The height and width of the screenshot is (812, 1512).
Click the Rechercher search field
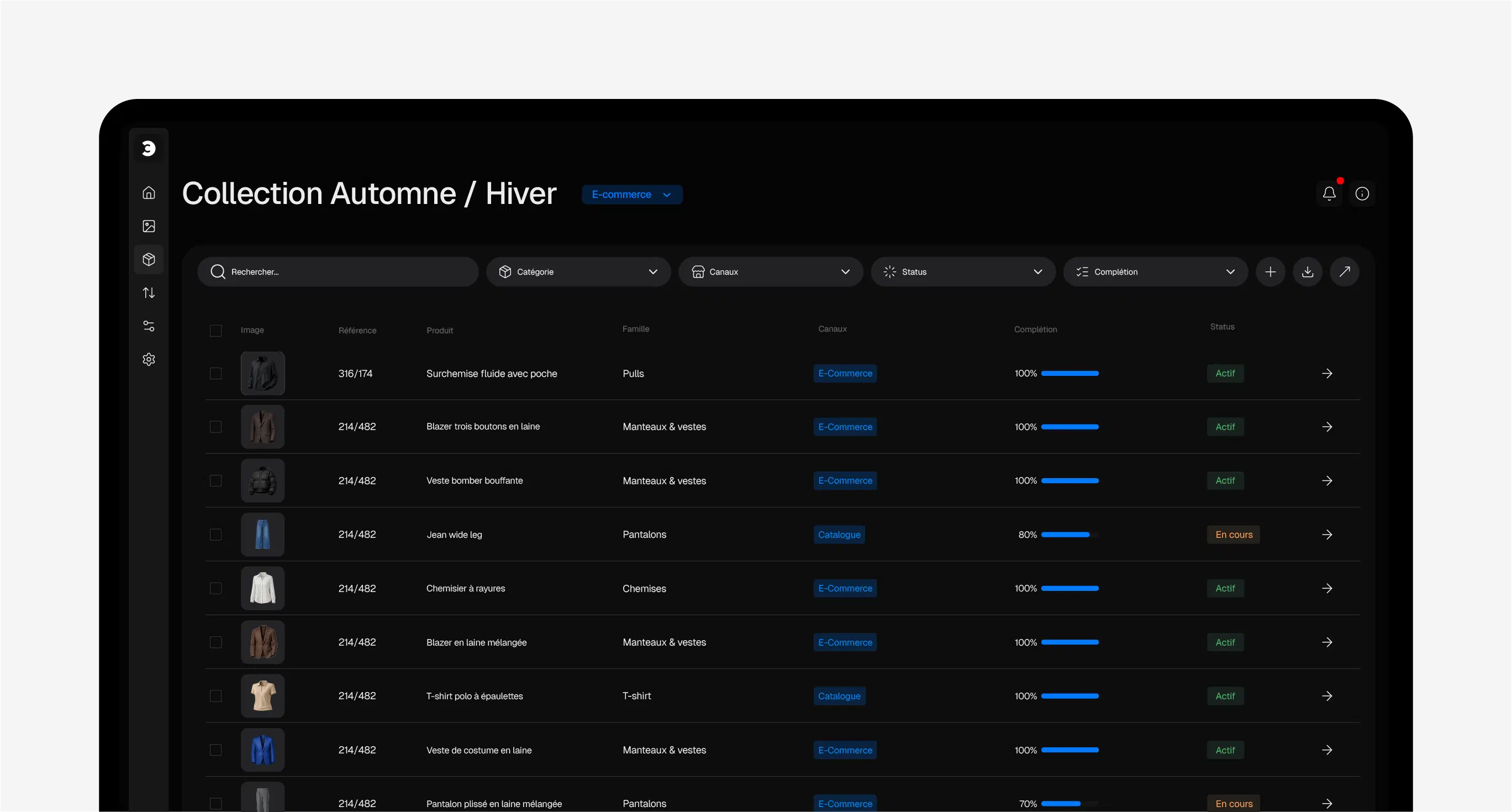point(338,272)
